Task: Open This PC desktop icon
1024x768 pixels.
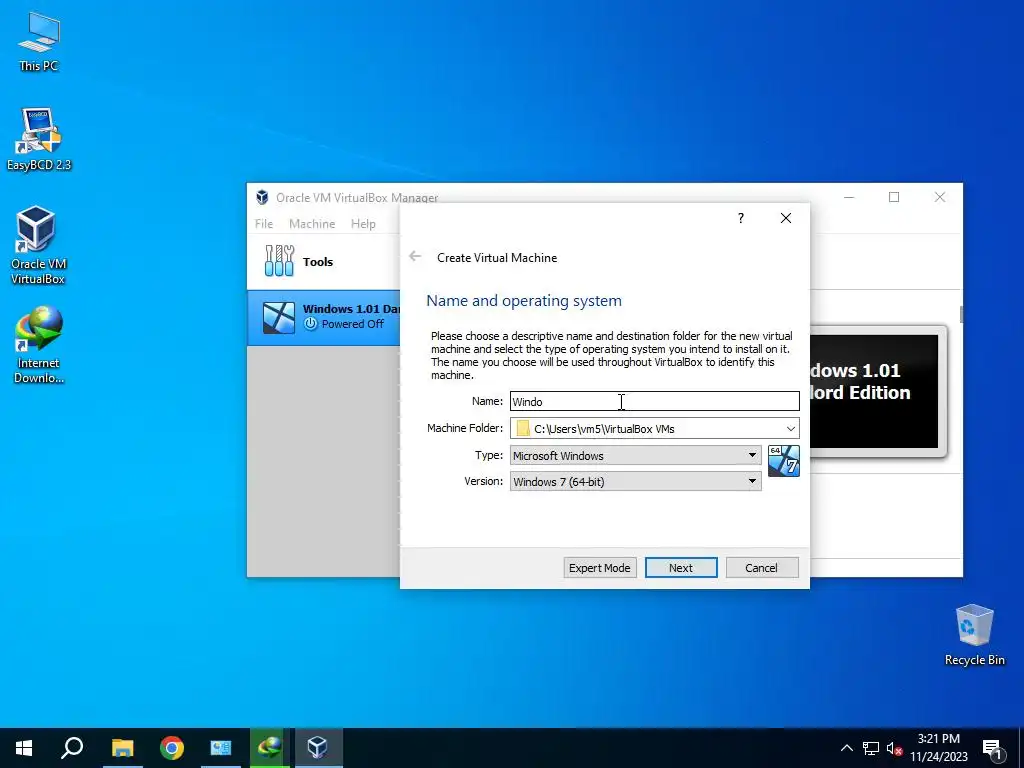Action: 39,42
